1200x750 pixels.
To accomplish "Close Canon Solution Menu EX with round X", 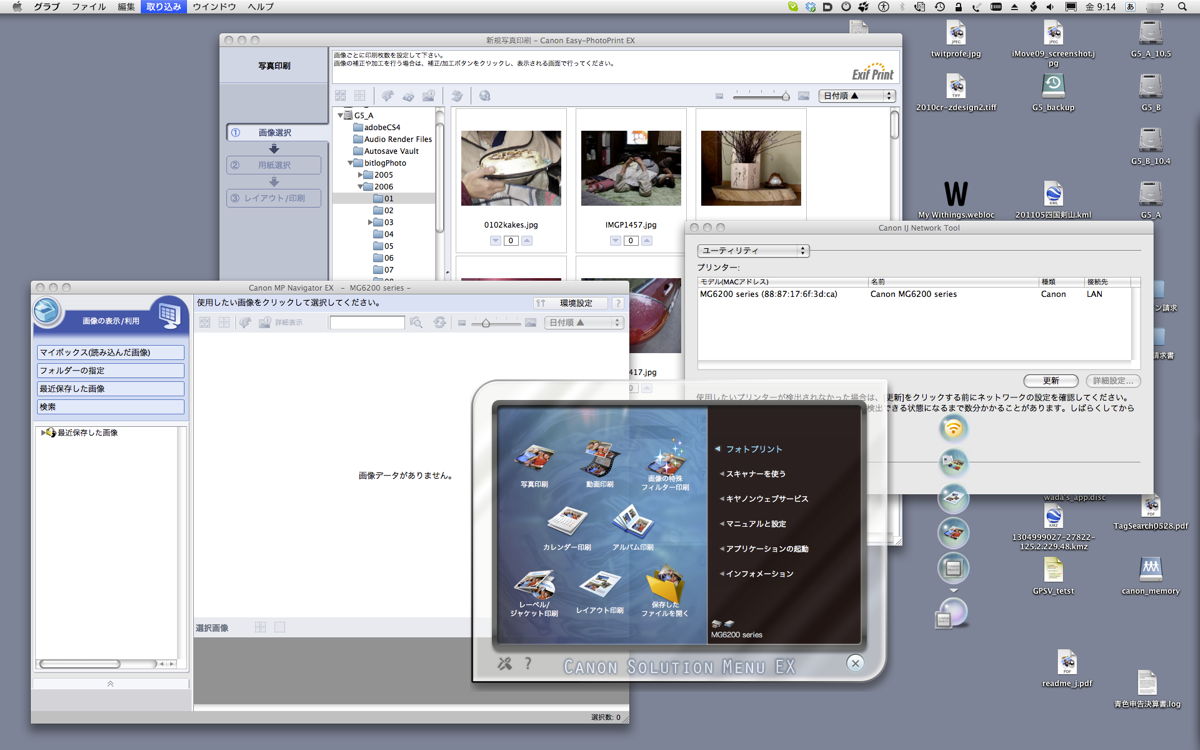I will tap(855, 662).
